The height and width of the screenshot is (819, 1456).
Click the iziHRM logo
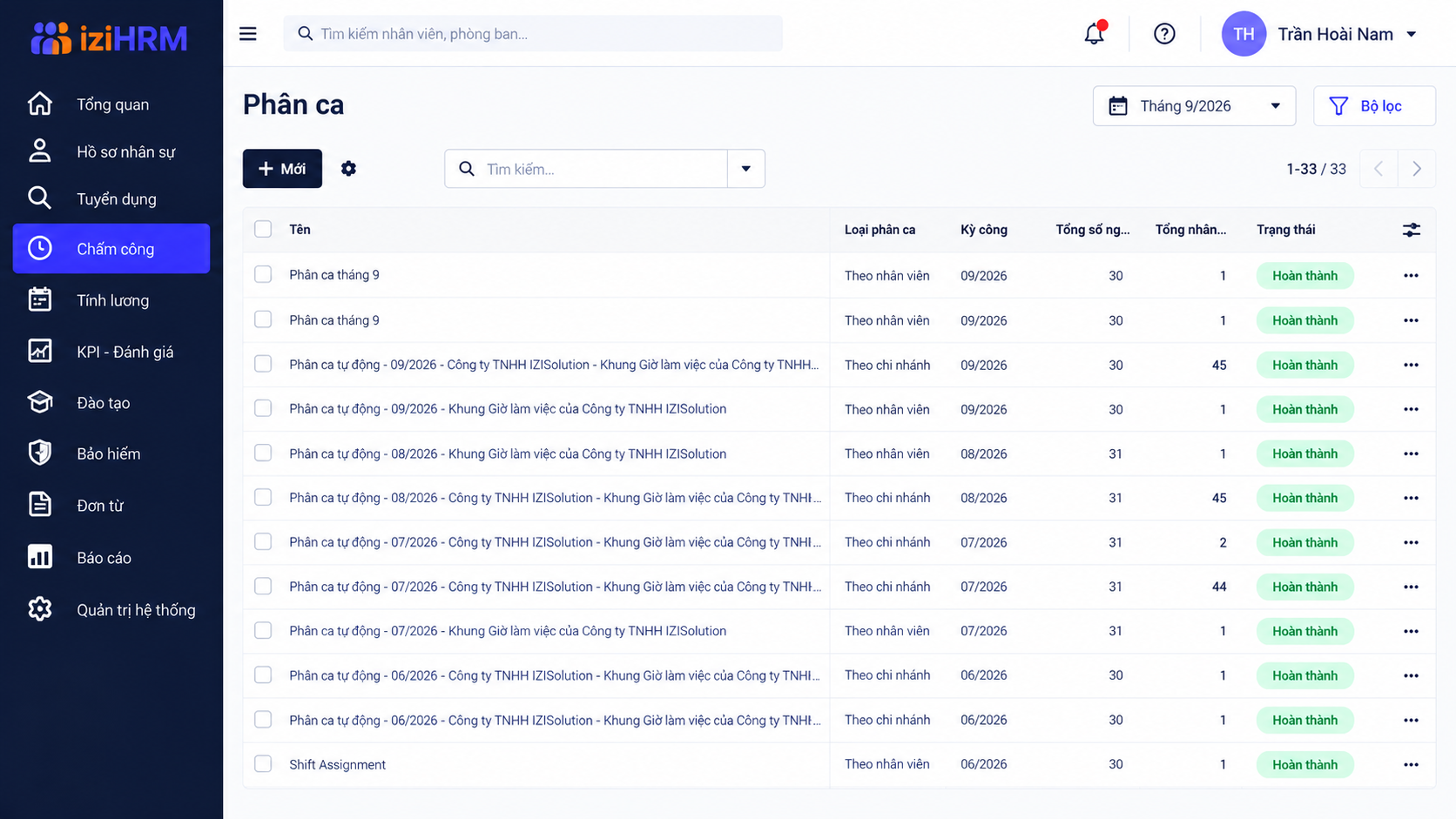pos(110,37)
